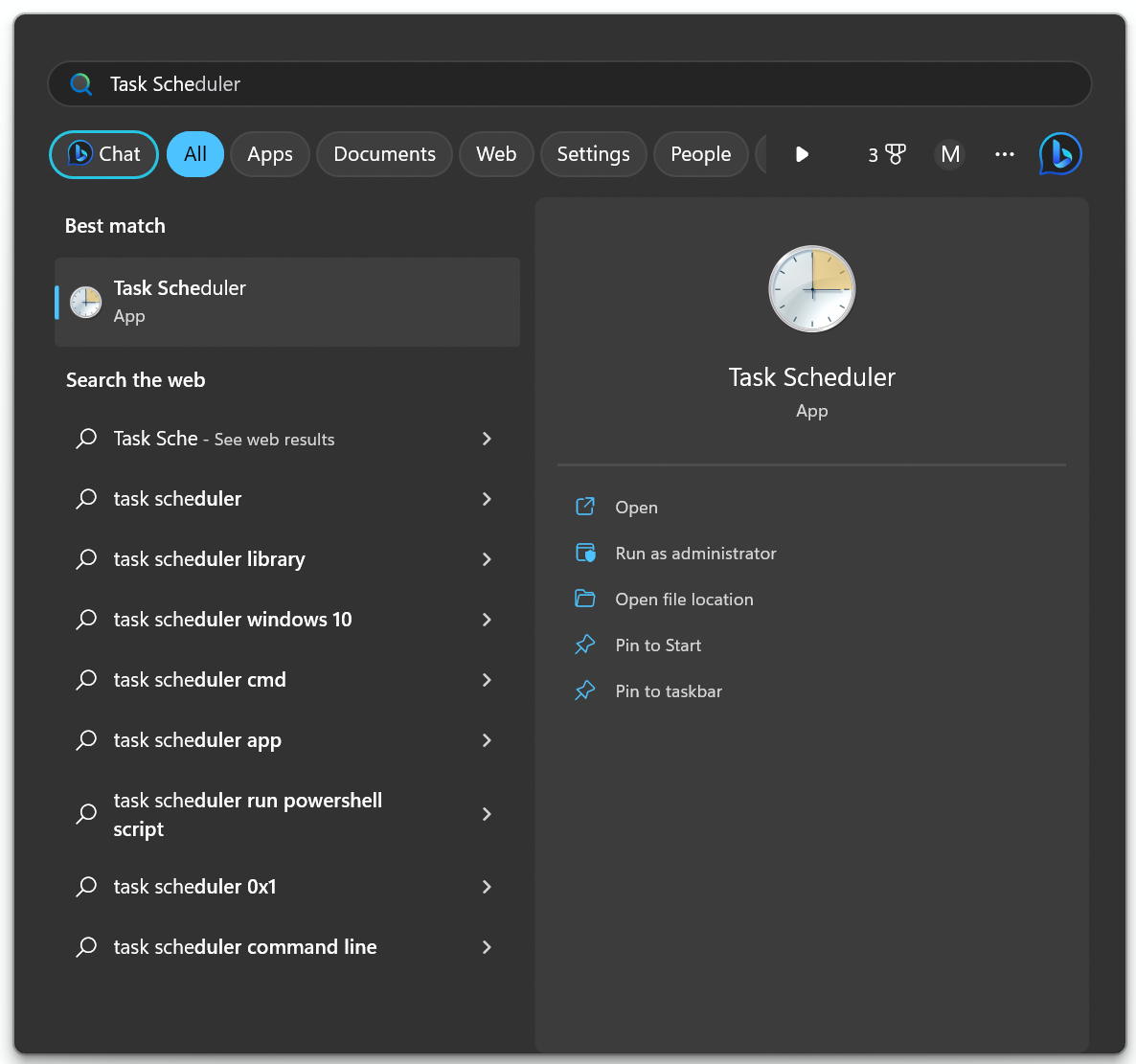Switch to the Documents filter tab
This screenshot has width=1136, height=1064.
[x=384, y=154]
